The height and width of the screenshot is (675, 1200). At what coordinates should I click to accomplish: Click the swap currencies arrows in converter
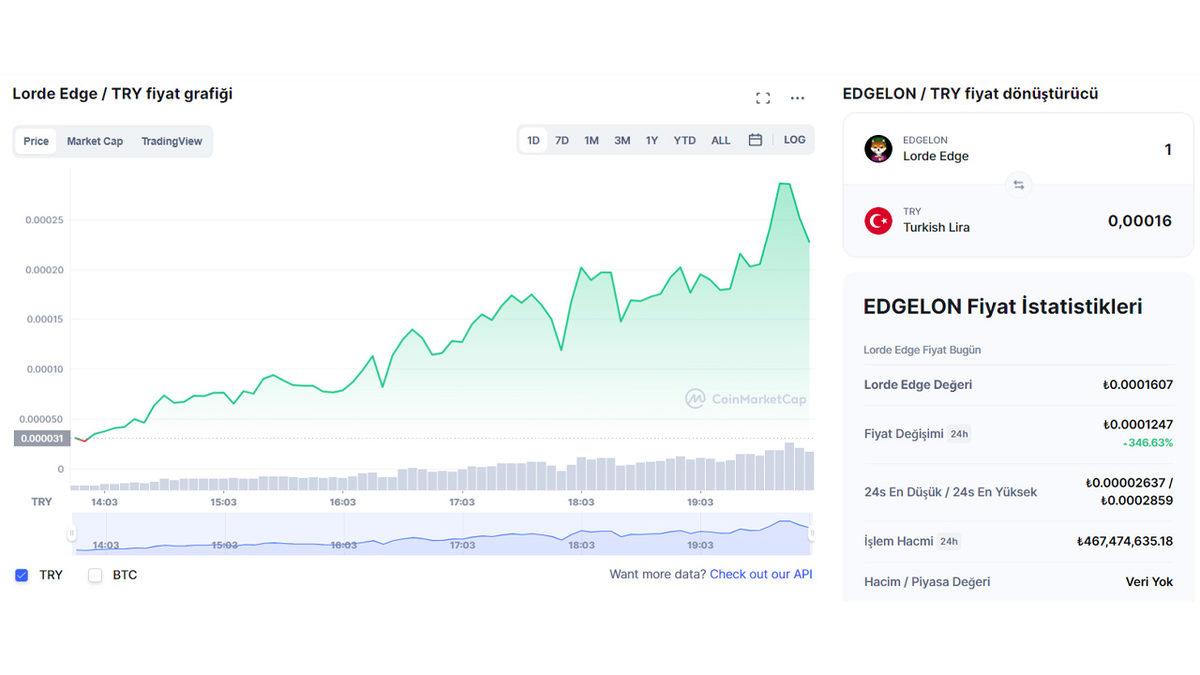pos(1018,184)
